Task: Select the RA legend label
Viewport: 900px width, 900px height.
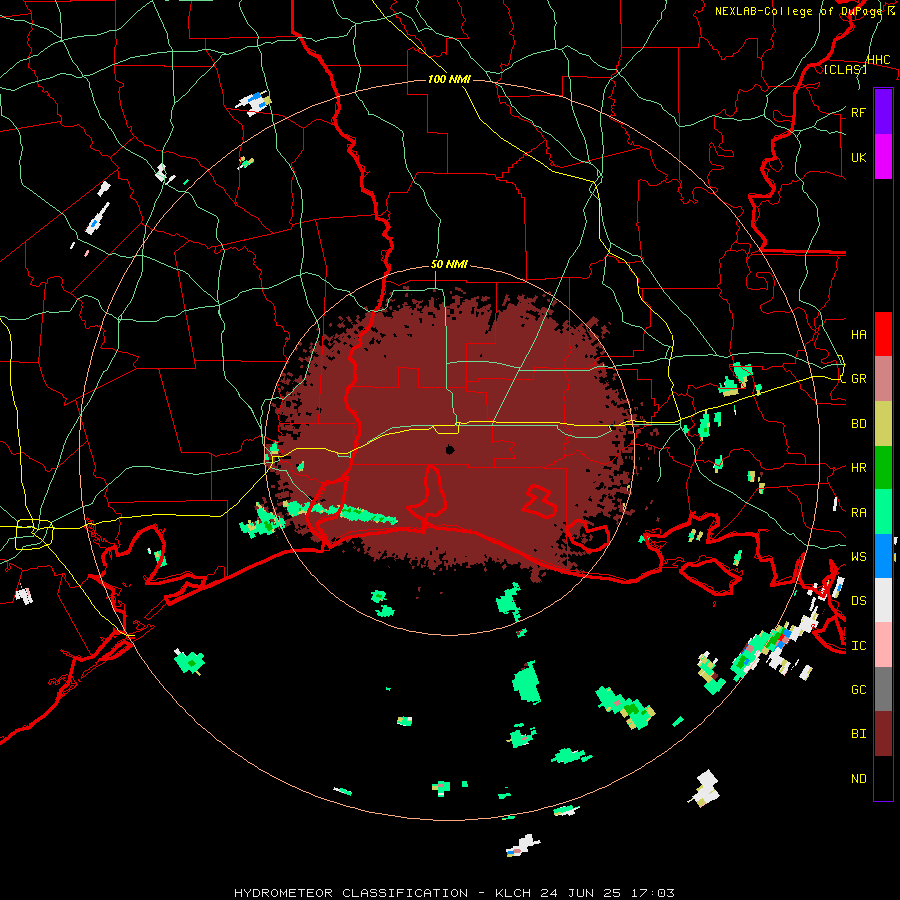Action: (858, 513)
